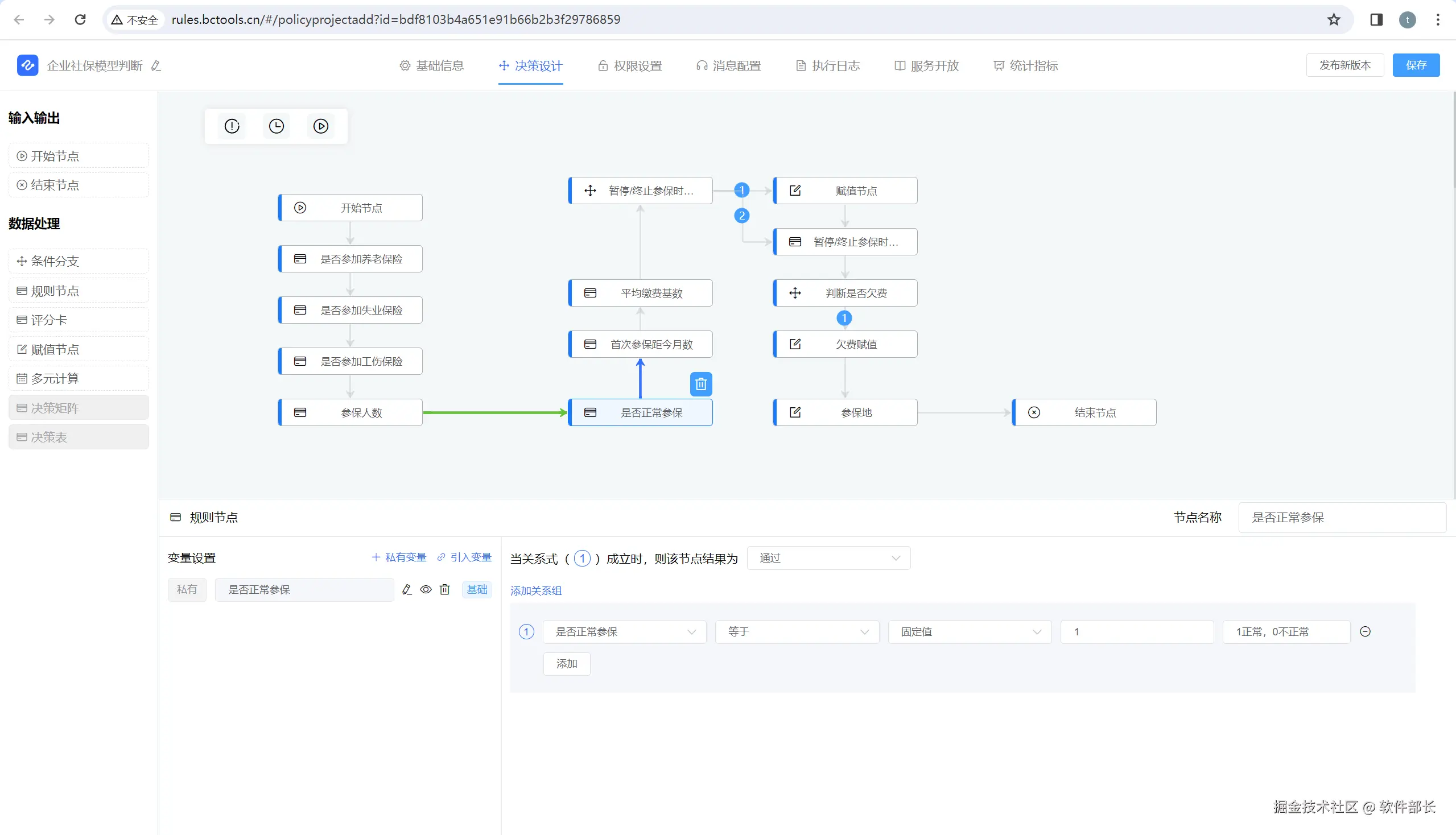The height and width of the screenshot is (835, 1456).
Task: Click the 添加关系组 link
Action: click(x=536, y=590)
